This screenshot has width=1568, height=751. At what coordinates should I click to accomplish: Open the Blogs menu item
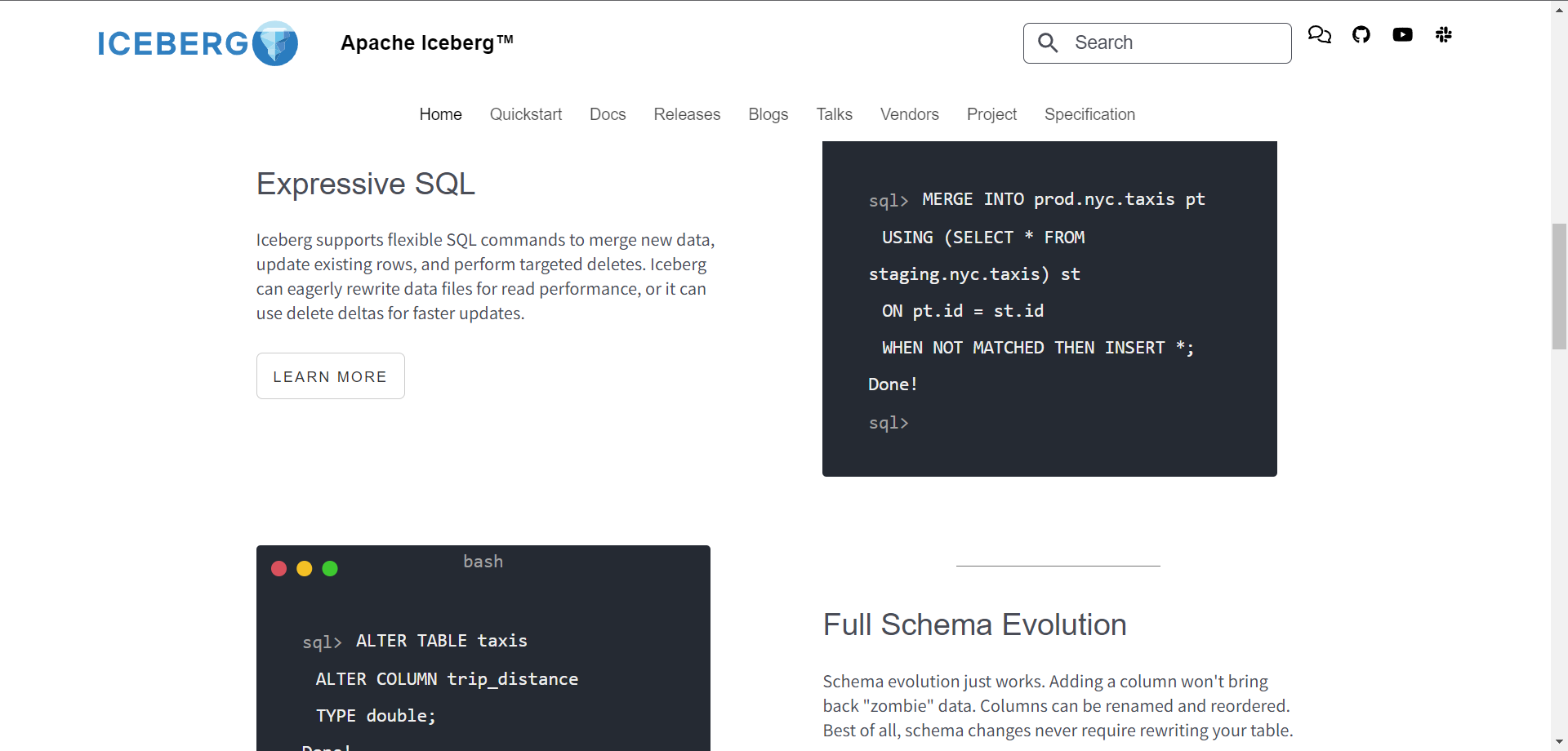[x=768, y=114]
